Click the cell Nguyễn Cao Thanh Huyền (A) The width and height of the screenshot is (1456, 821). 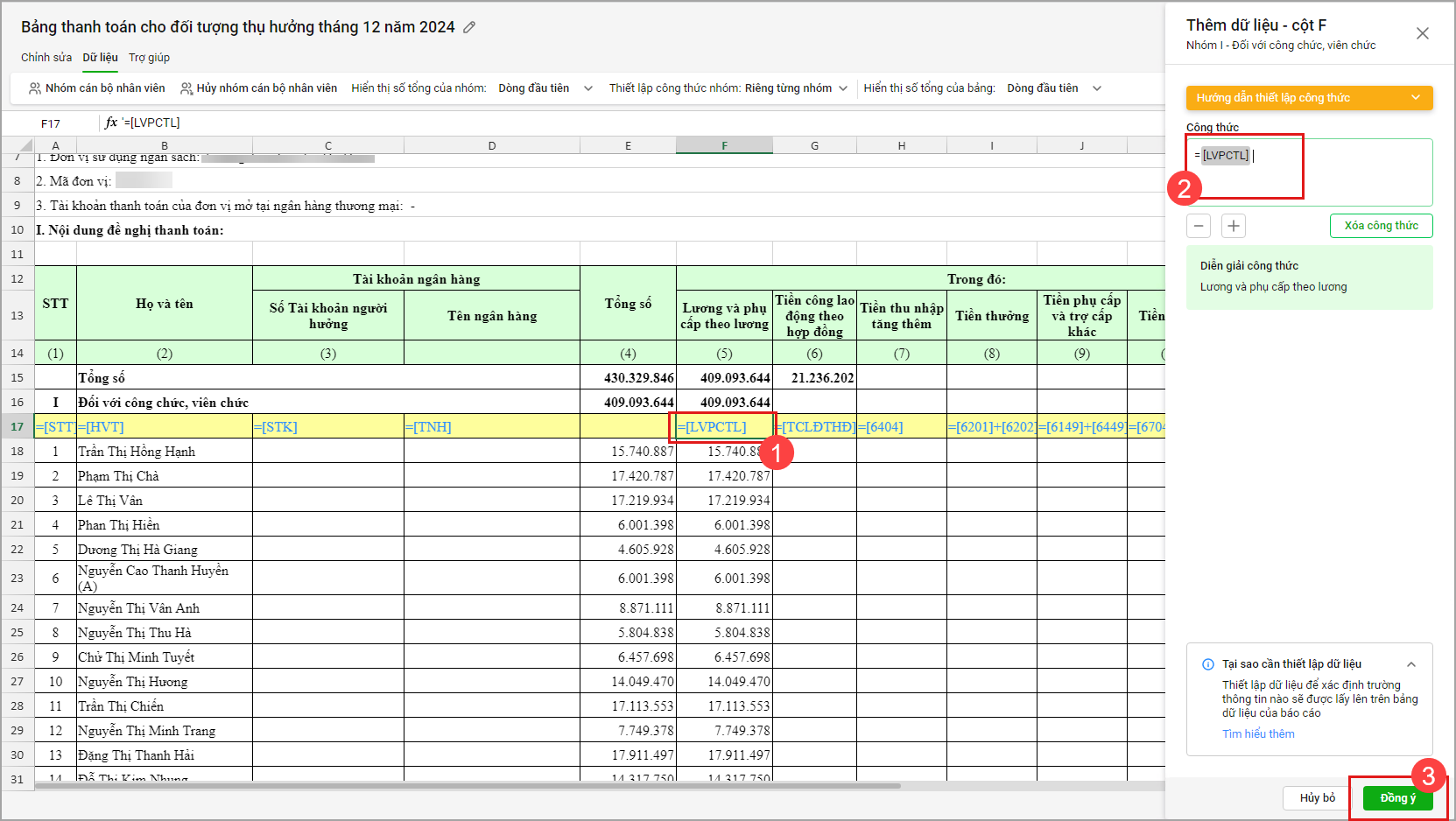(x=165, y=579)
